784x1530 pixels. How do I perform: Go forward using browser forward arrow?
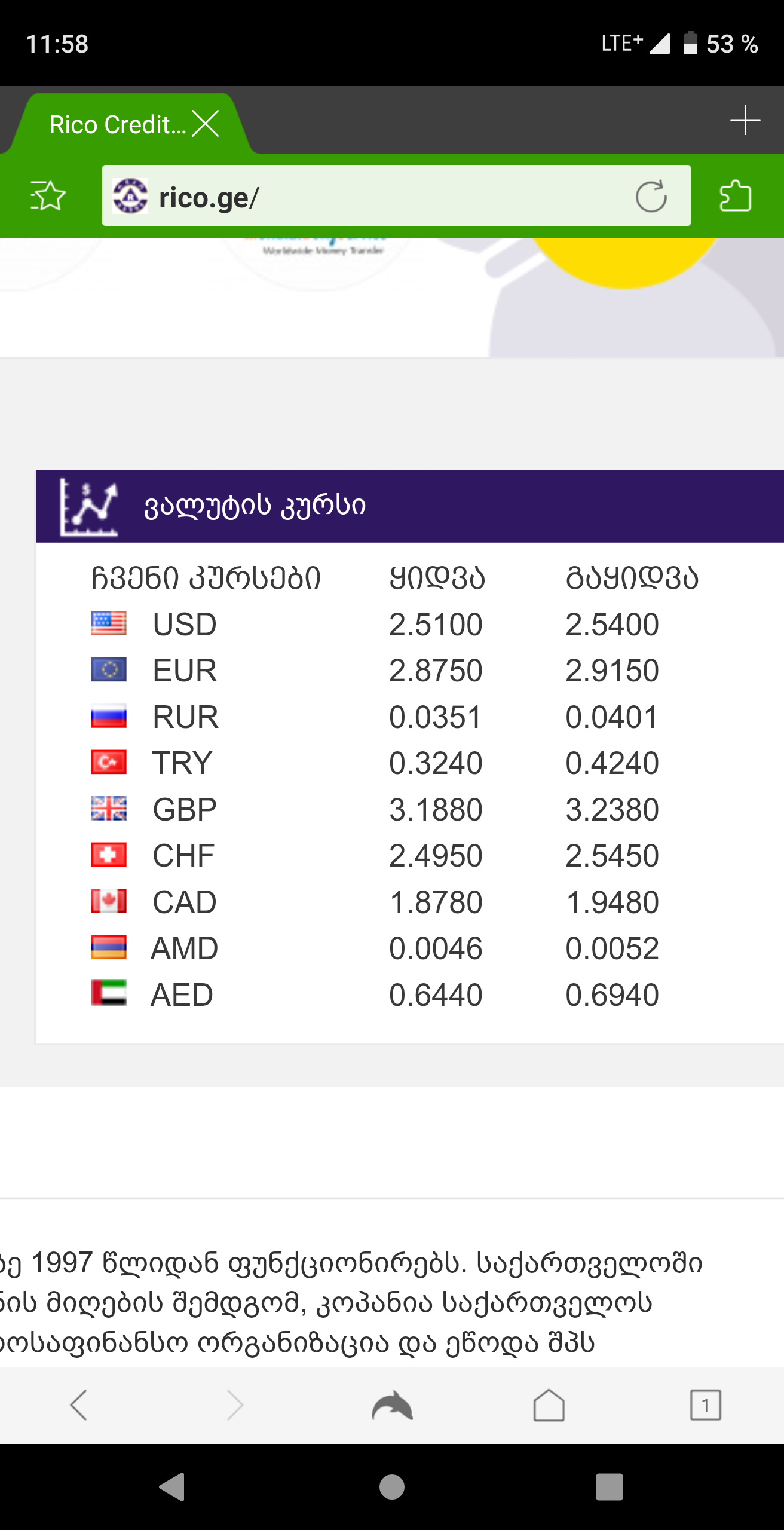(235, 1404)
